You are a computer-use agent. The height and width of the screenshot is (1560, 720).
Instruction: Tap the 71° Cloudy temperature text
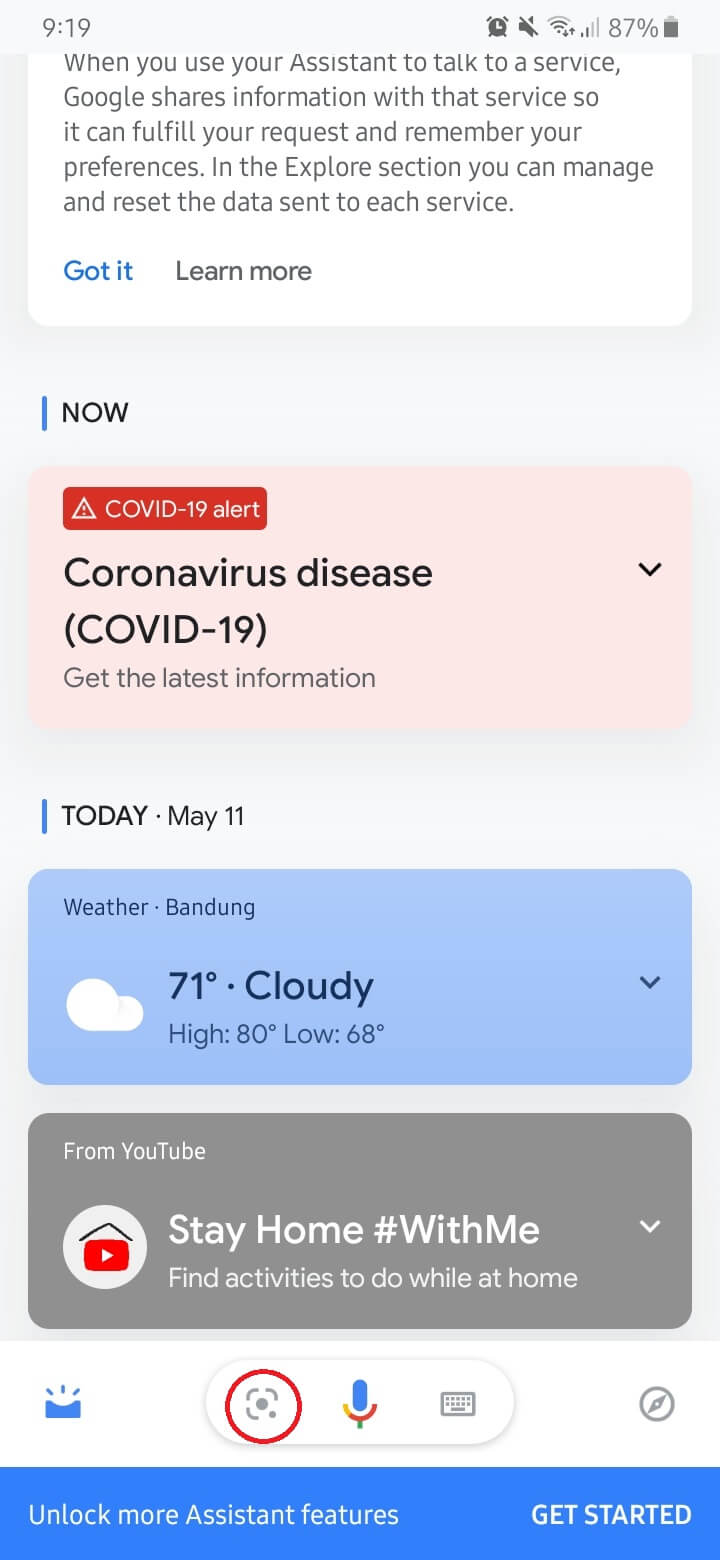[270, 986]
